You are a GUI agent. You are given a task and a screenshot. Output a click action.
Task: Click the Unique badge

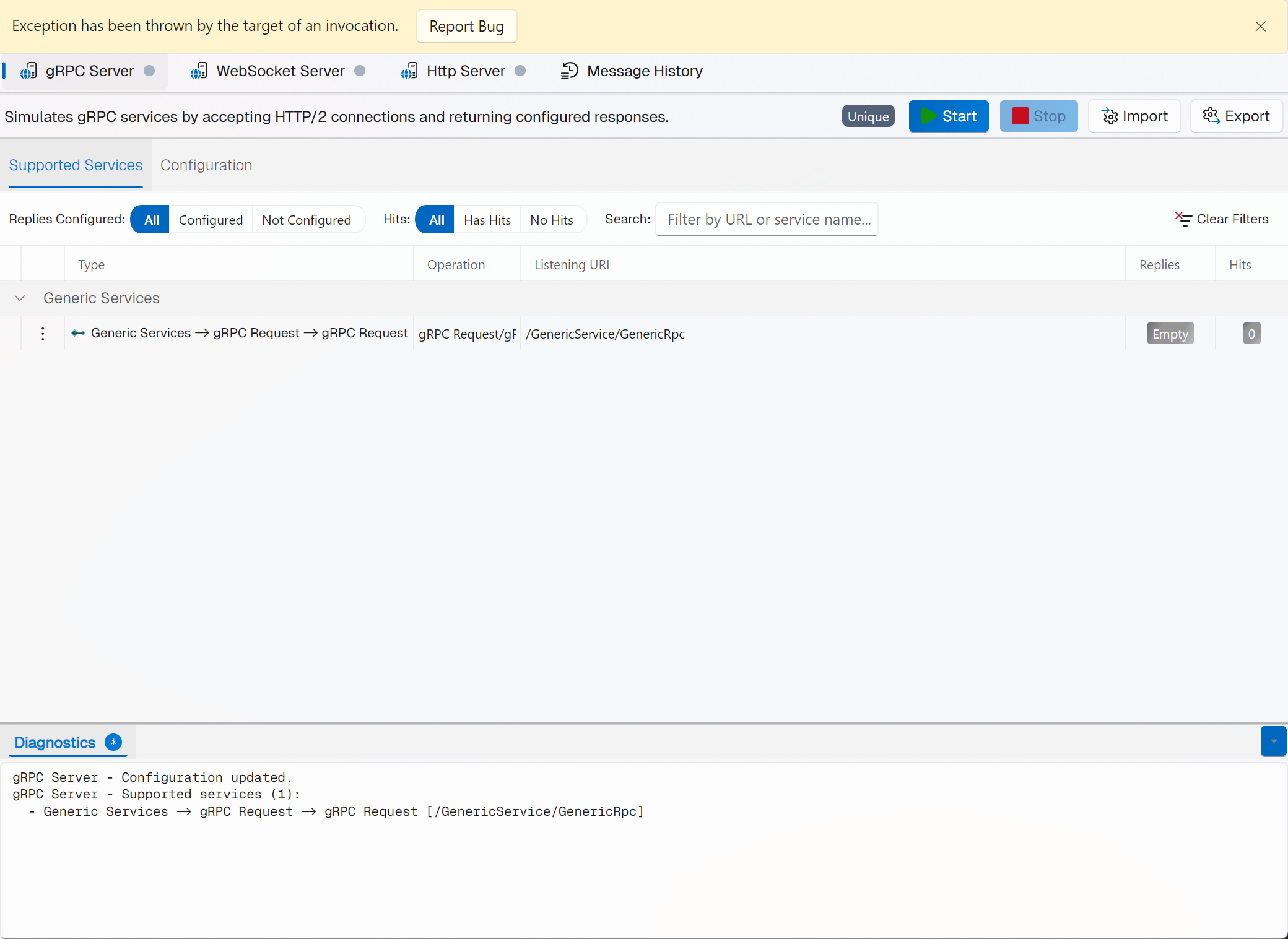tap(868, 116)
